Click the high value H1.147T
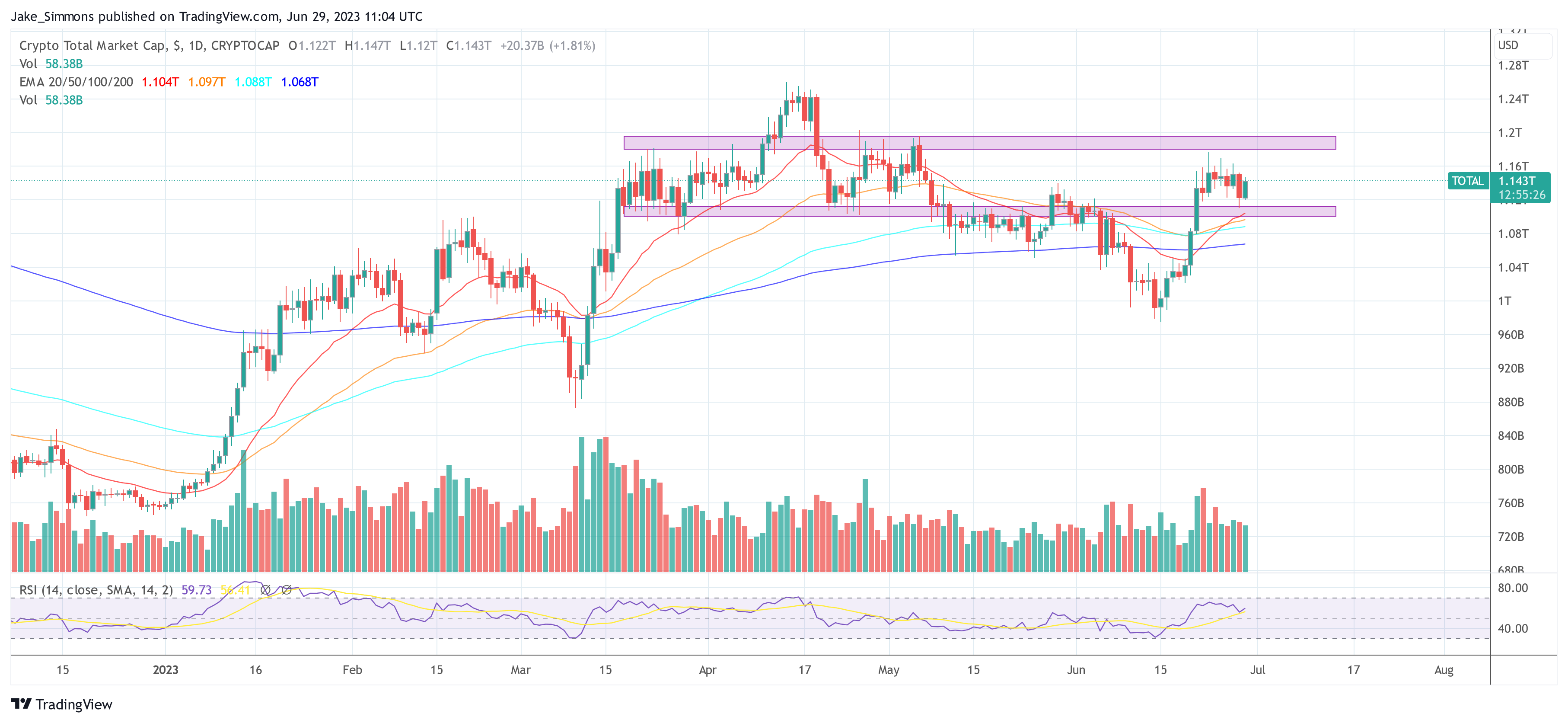This screenshot has height=723, width=1568. (x=368, y=46)
